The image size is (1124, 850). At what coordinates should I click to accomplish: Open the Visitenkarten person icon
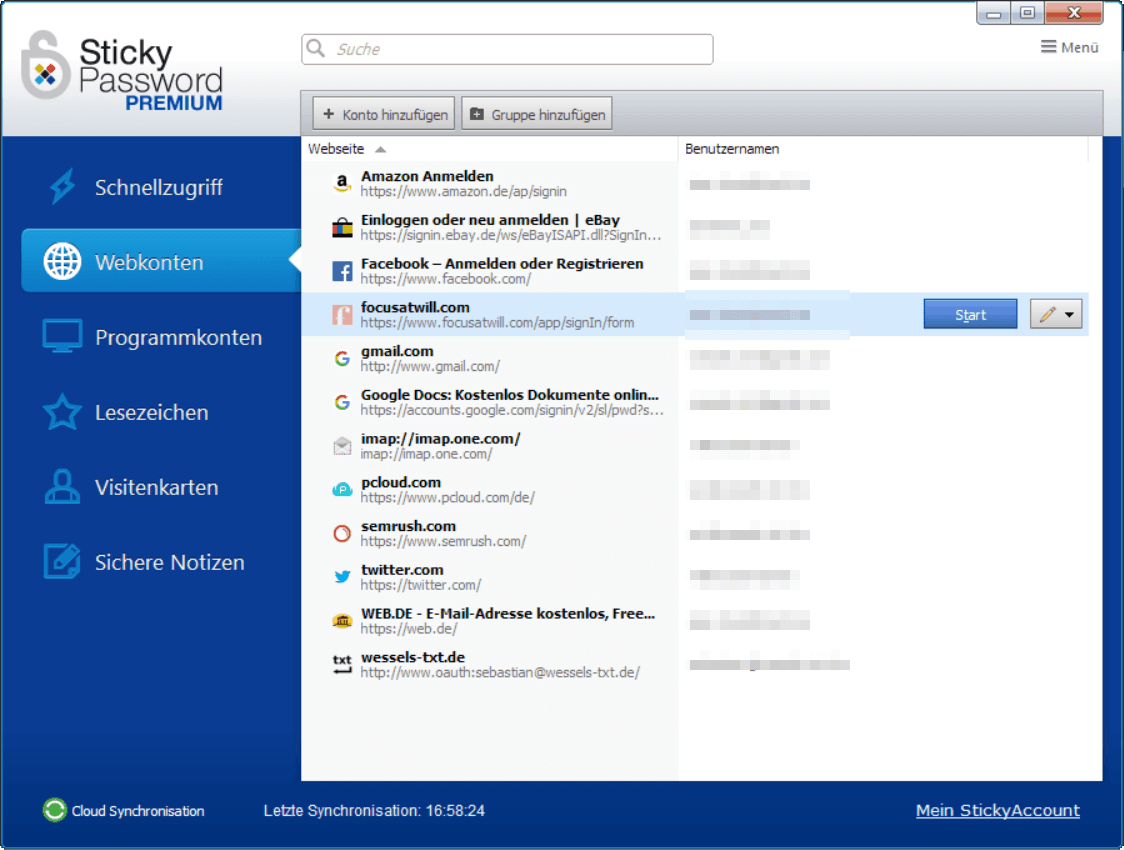tap(62, 487)
